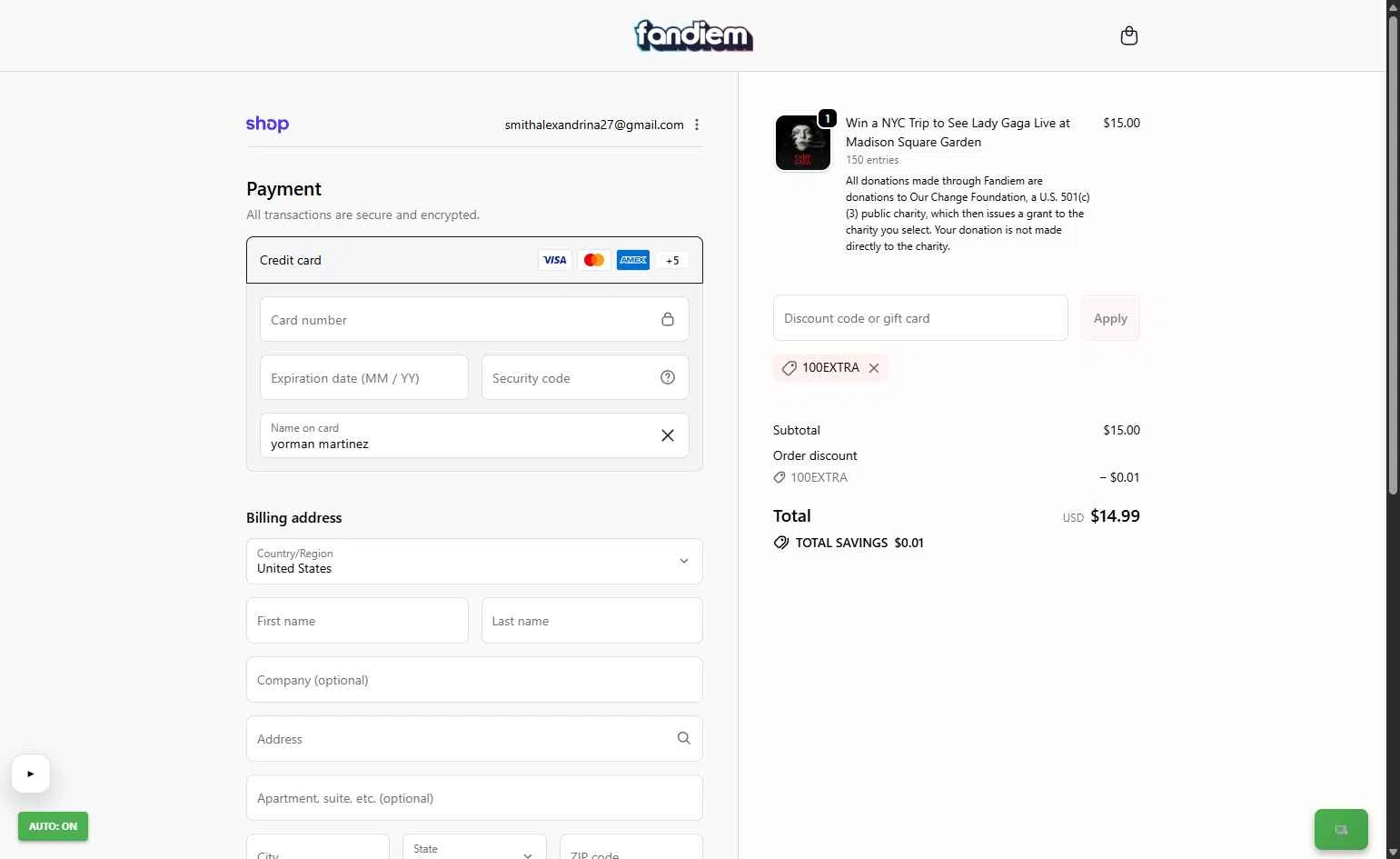Click the email smithalexandrina27@gmail.com
1400x859 pixels.
point(594,125)
